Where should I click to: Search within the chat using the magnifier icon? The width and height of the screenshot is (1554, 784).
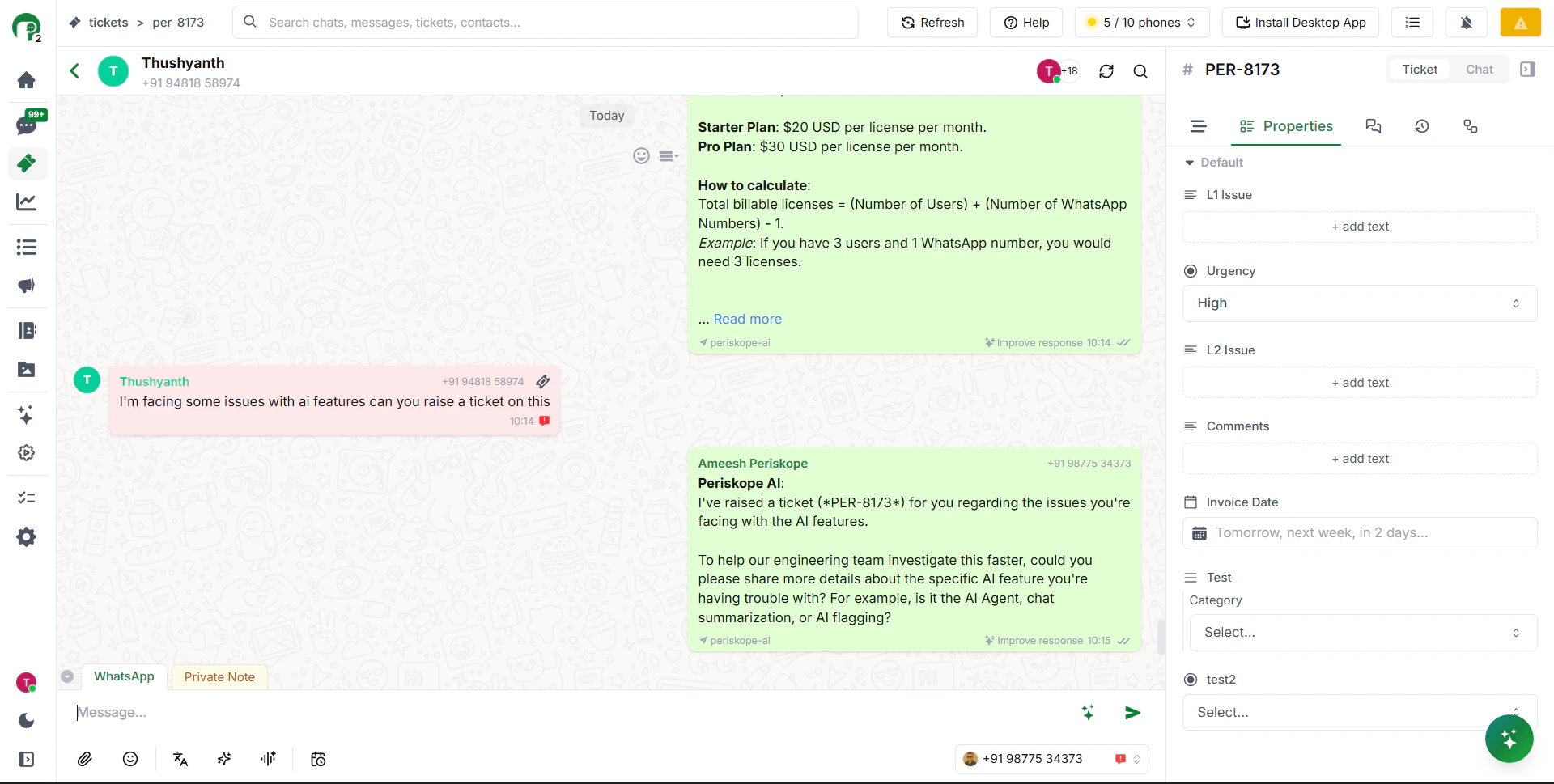click(x=1140, y=71)
